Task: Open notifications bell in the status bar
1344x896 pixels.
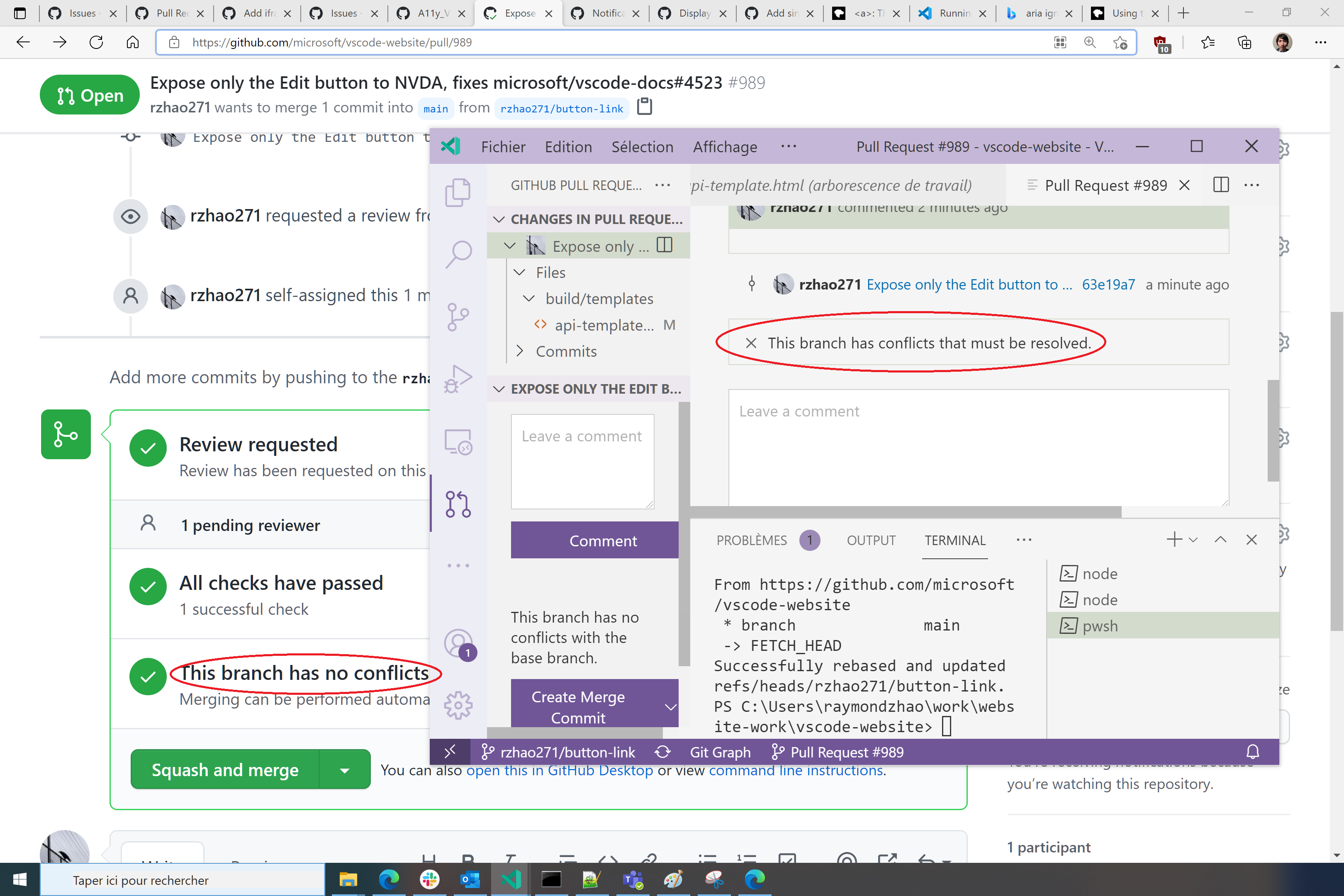Action: (1253, 752)
